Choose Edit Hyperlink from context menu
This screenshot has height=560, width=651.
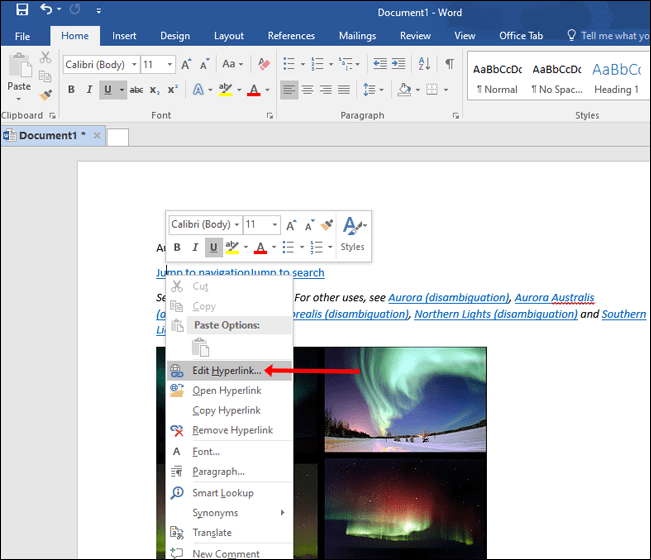coord(226,369)
